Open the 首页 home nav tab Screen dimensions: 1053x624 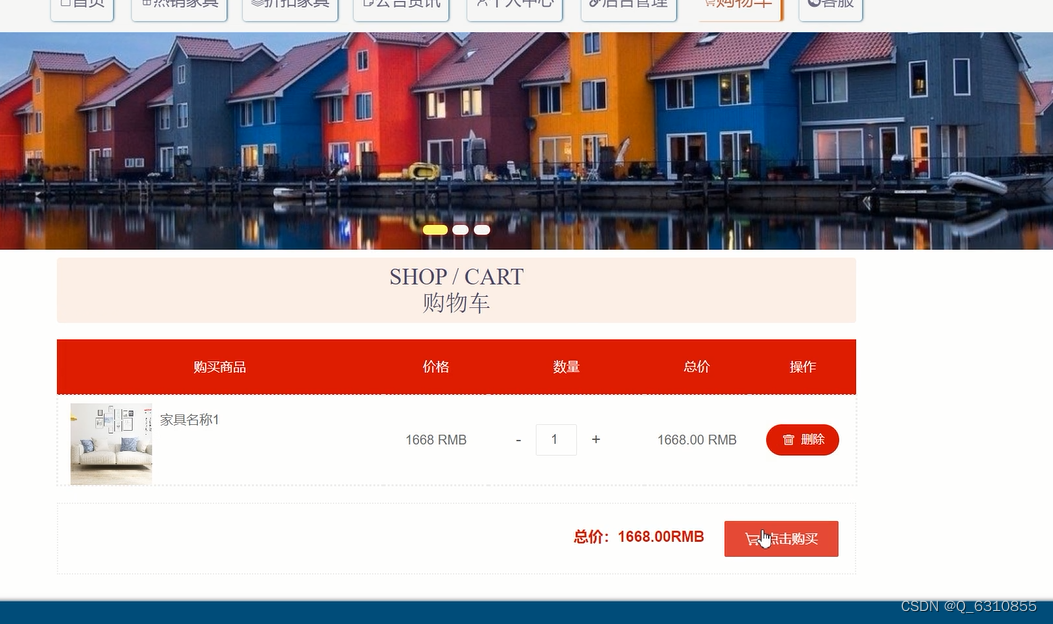[82, 7]
